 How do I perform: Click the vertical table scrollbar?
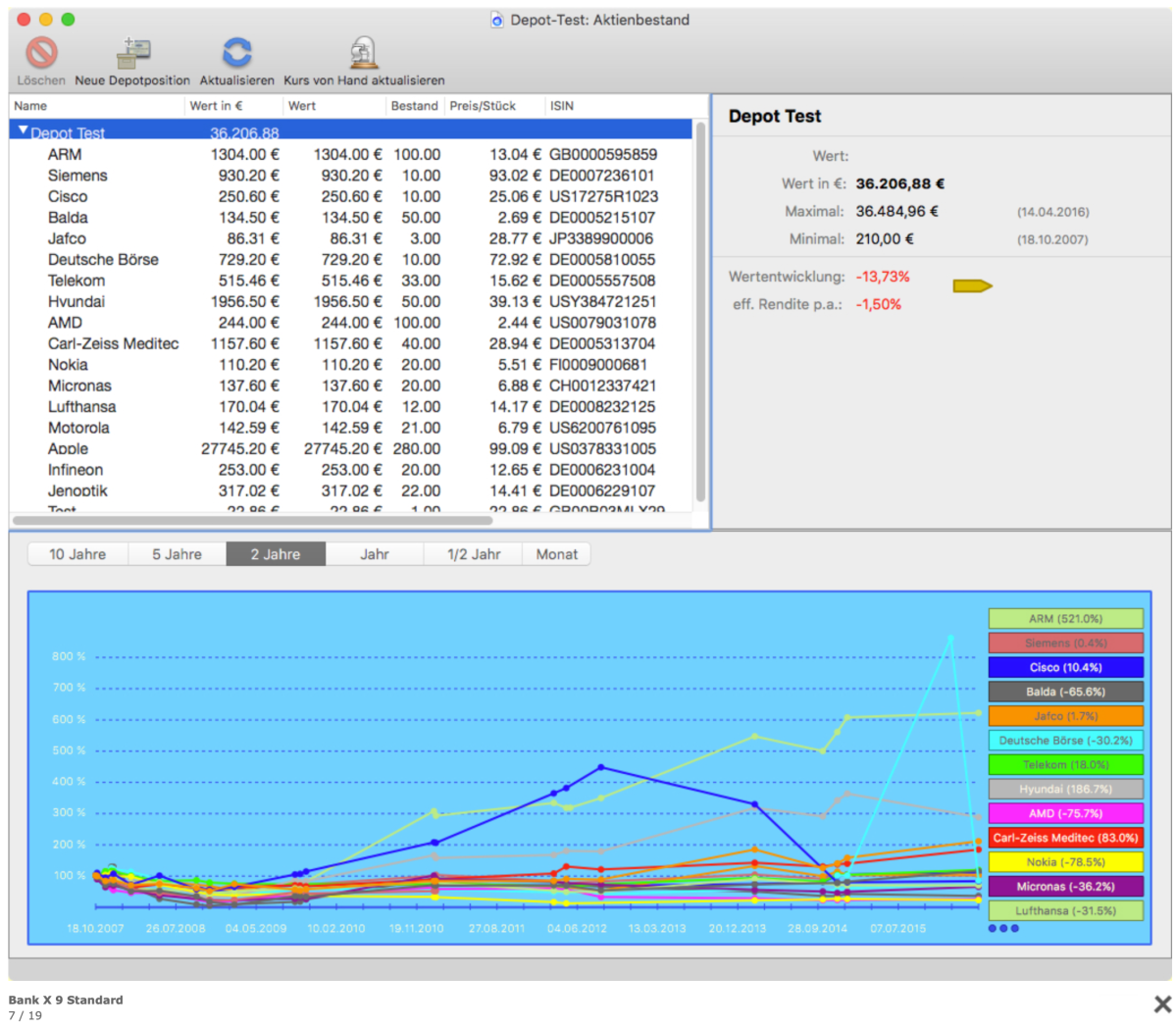700,311
